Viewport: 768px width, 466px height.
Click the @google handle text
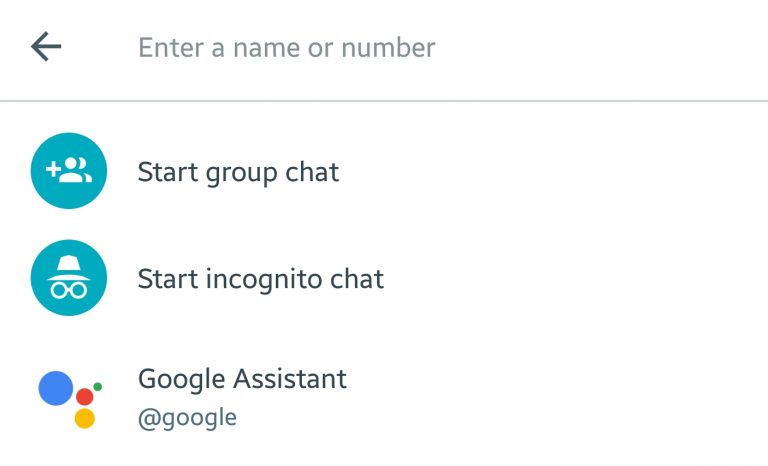pos(187,417)
